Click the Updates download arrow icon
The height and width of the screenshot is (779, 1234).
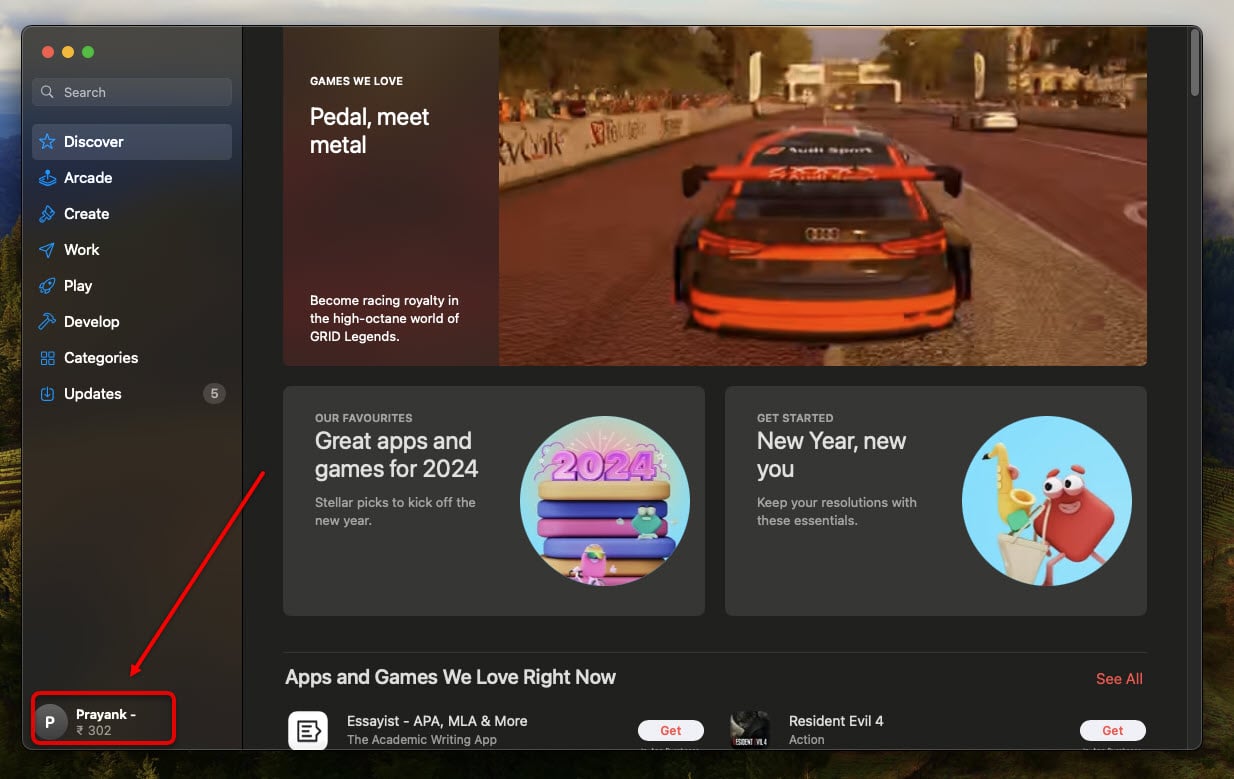click(x=47, y=394)
